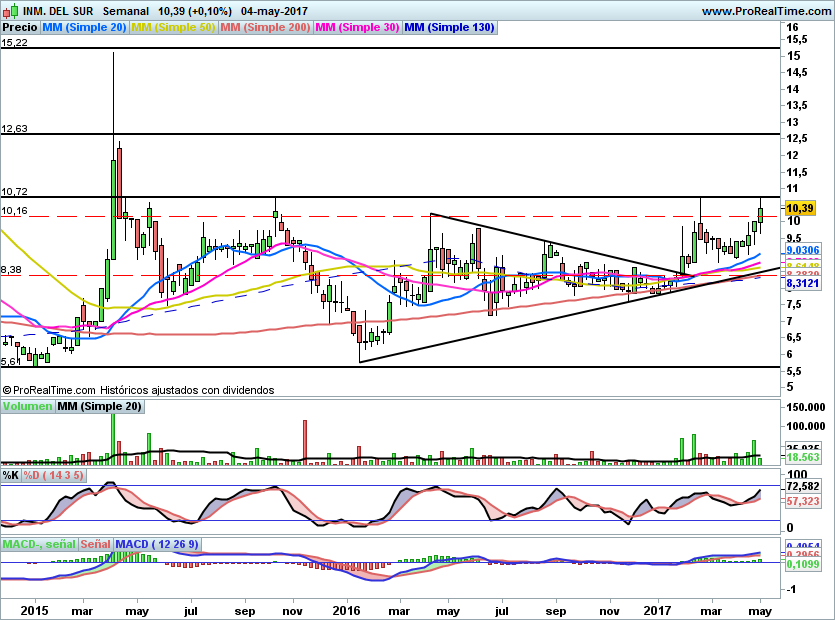Click the 12,63 resistance level label
Screen dimensions: 835x620
14,128
